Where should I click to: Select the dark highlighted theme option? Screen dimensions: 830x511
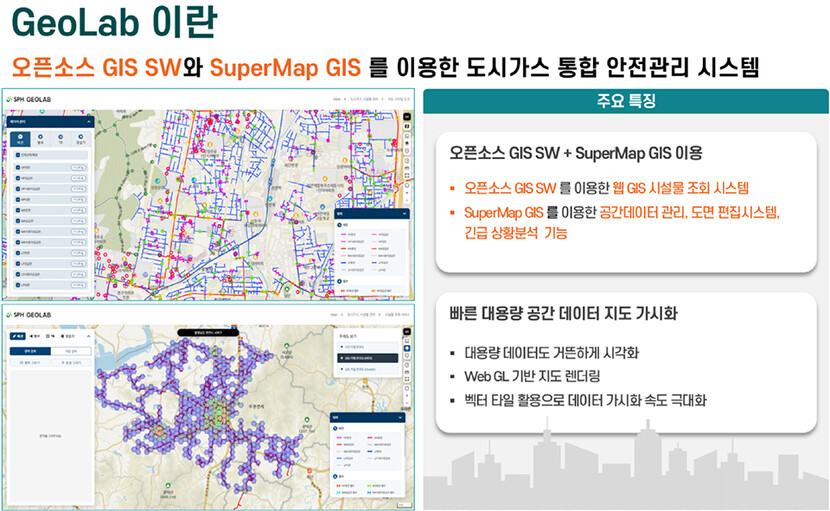click(368, 358)
